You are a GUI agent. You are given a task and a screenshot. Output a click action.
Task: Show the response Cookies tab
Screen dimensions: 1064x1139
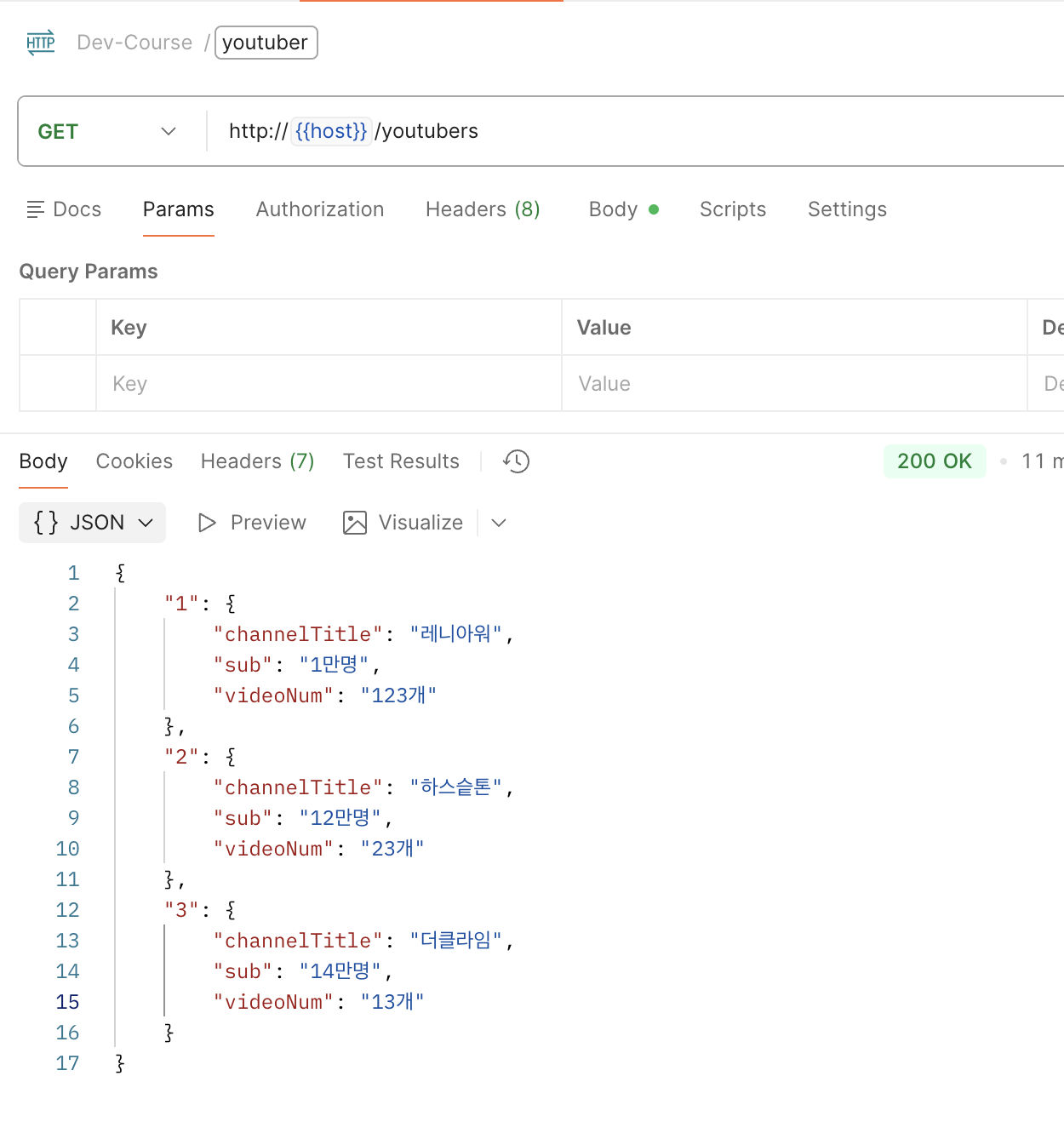click(134, 461)
